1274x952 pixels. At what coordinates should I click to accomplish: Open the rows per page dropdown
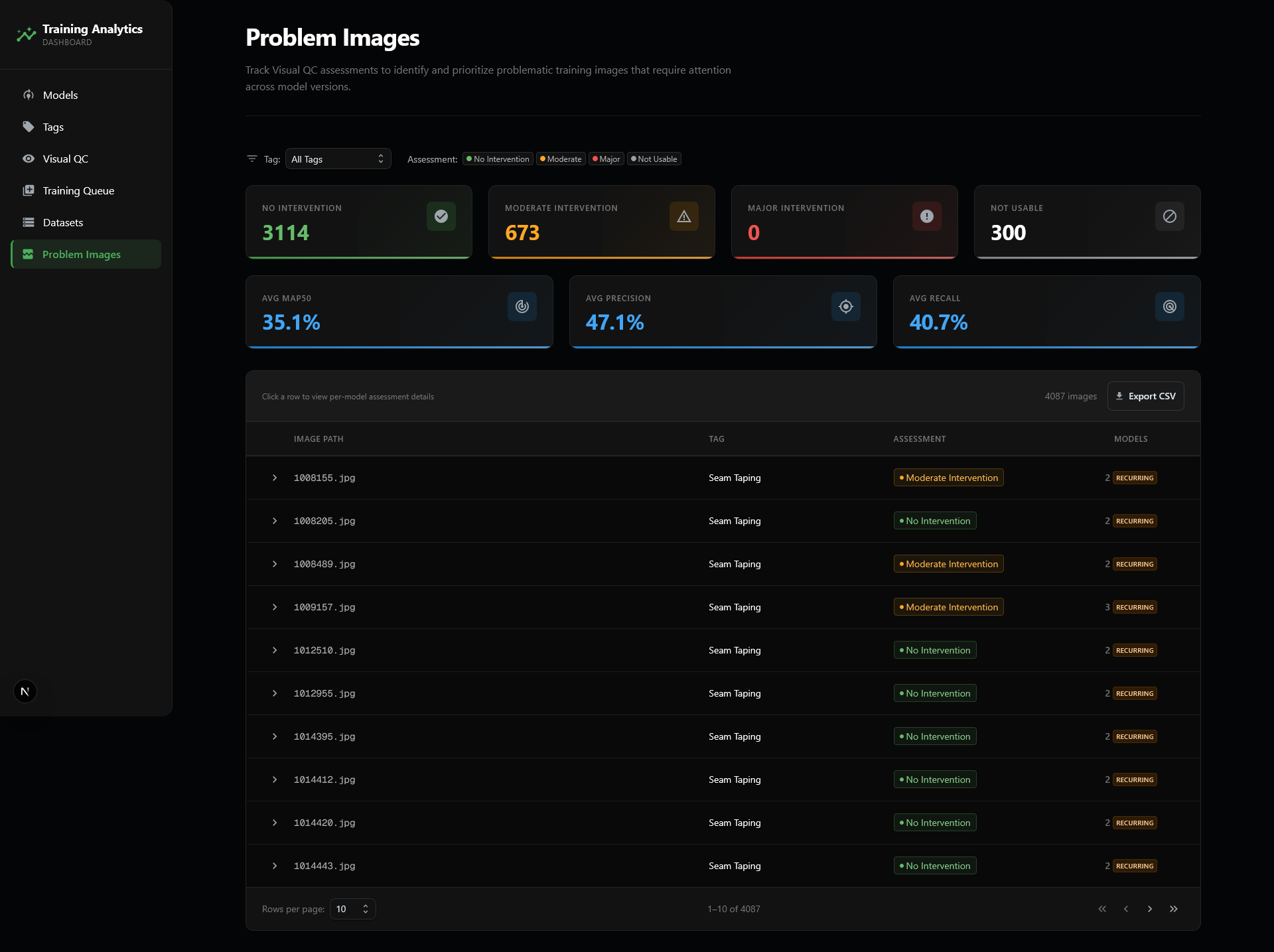click(353, 909)
